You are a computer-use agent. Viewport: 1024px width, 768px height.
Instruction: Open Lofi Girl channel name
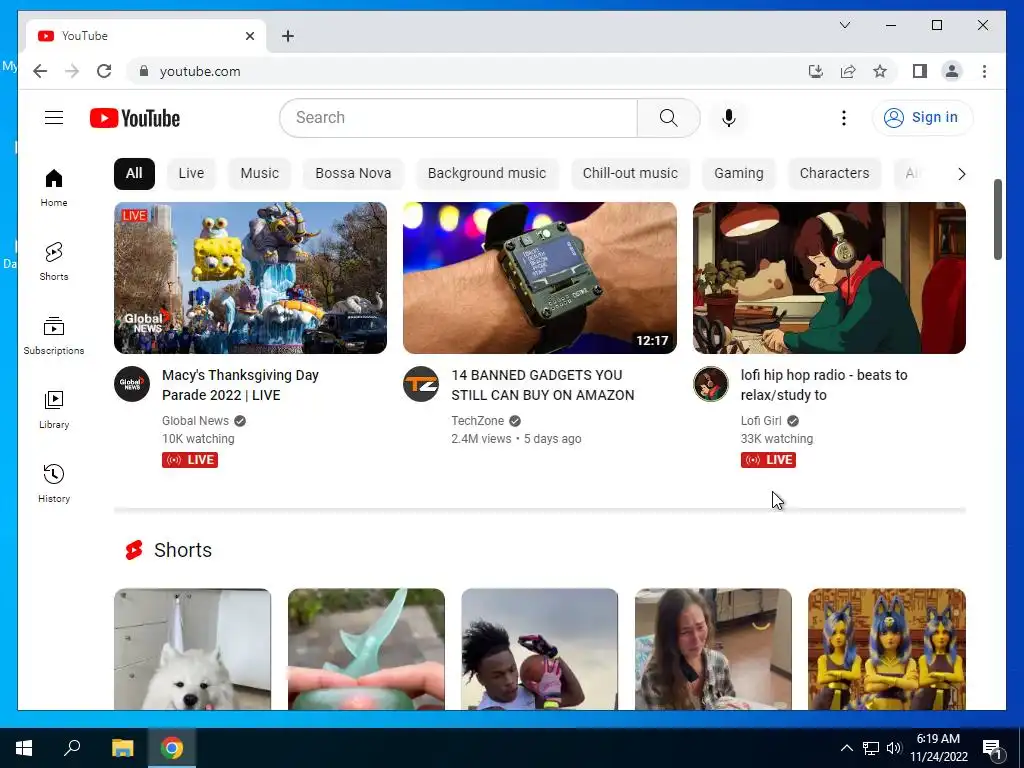coord(761,421)
